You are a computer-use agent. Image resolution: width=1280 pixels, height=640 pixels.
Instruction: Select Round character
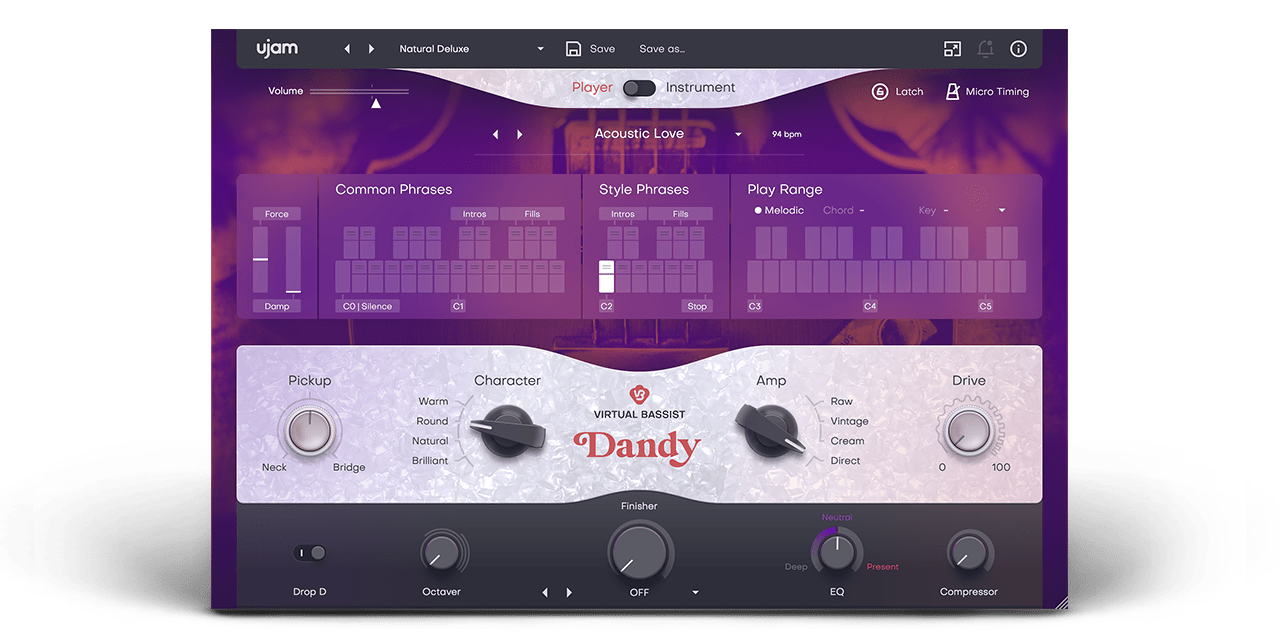(x=432, y=421)
